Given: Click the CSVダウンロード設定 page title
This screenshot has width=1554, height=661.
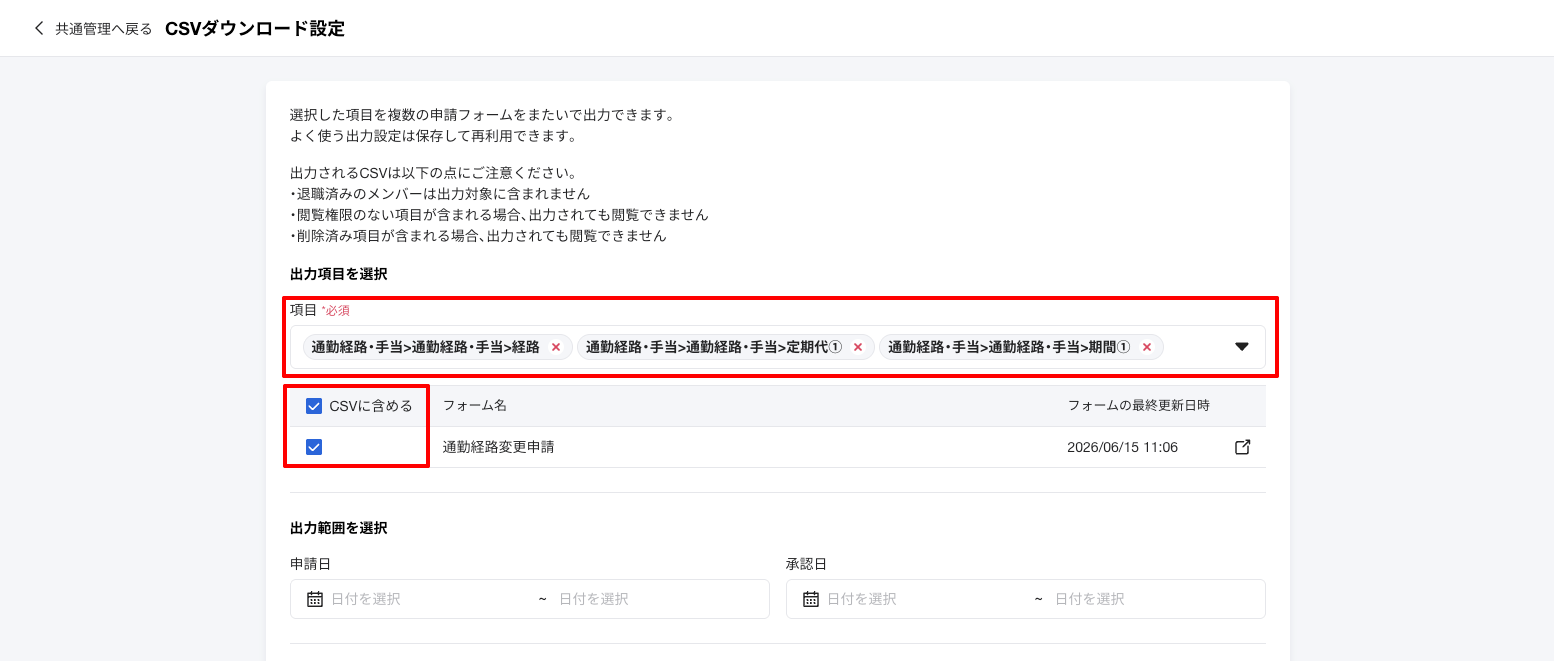Looking at the screenshot, I should pyautogui.click(x=255, y=28).
